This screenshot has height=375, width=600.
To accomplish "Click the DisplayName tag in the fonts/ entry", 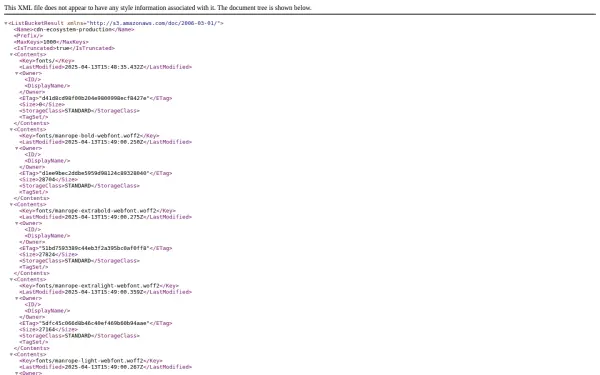I will (47, 86).
